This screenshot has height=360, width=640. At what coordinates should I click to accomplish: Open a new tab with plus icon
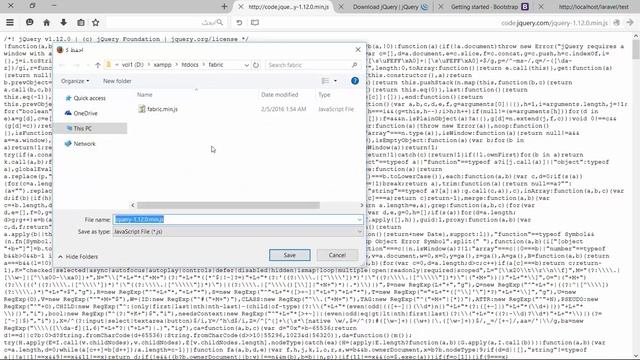click(x=224, y=7)
